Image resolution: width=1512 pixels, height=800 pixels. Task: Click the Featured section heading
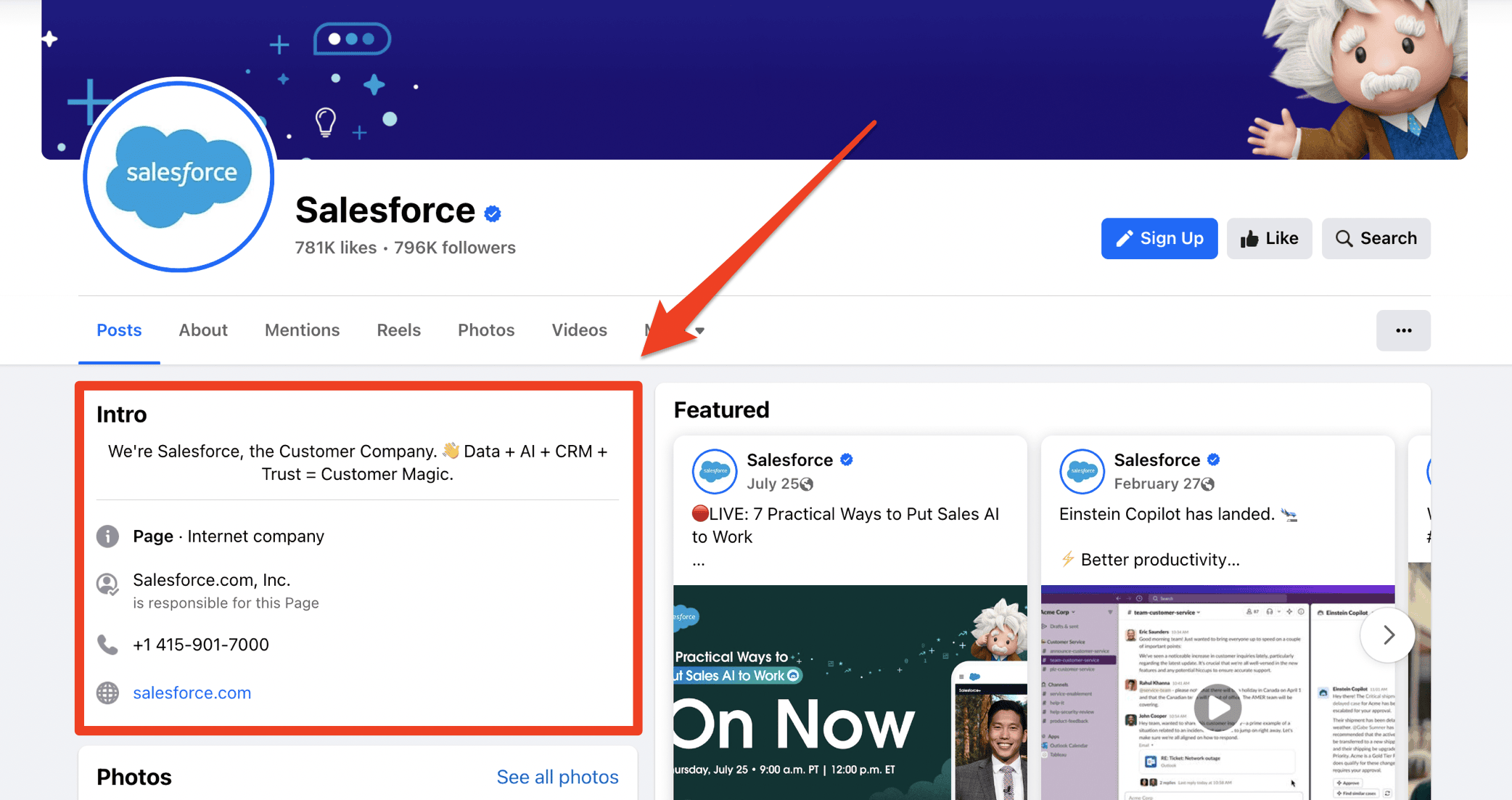(721, 409)
